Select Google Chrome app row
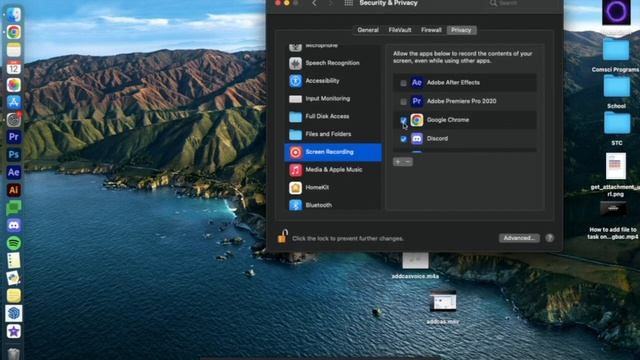The height and width of the screenshot is (360, 640). coord(464,120)
